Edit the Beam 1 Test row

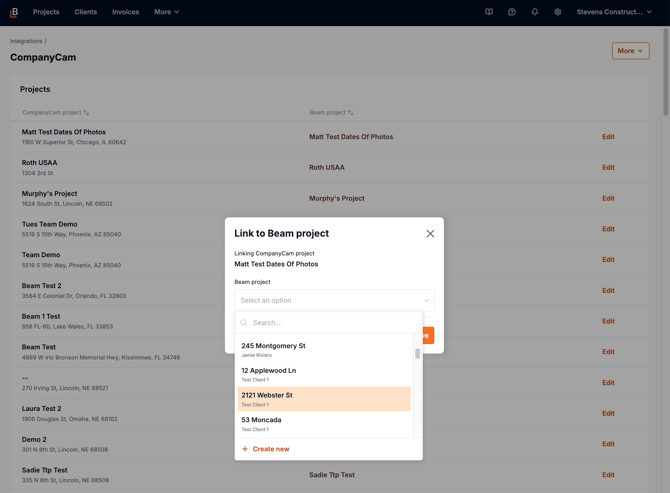tap(608, 321)
